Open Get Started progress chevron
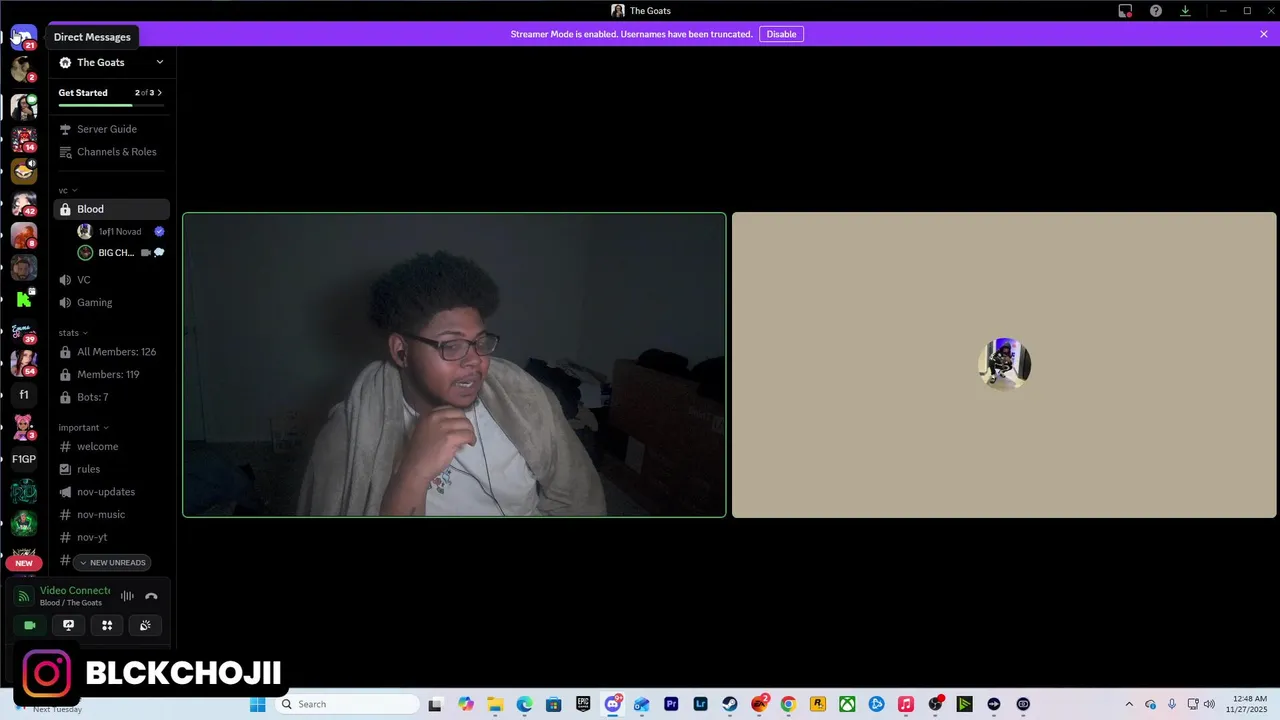The height and width of the screenshot is (720, 1280). (159, 93)
